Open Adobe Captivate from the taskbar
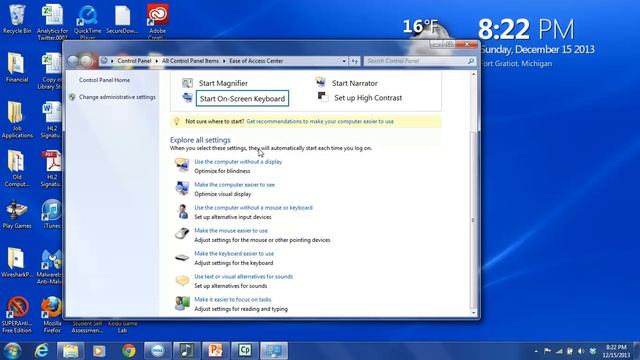Viewport: 640px width, 360px height. (x=245, y=351)
